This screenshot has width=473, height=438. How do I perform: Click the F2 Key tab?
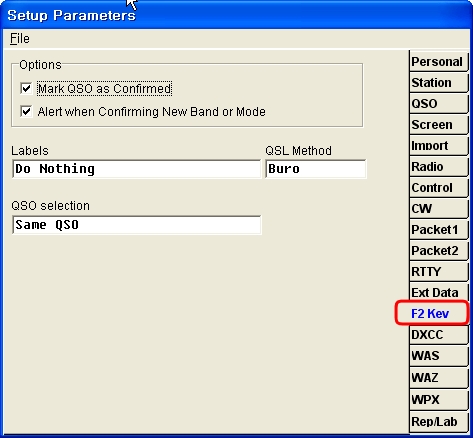click(432, 313)
